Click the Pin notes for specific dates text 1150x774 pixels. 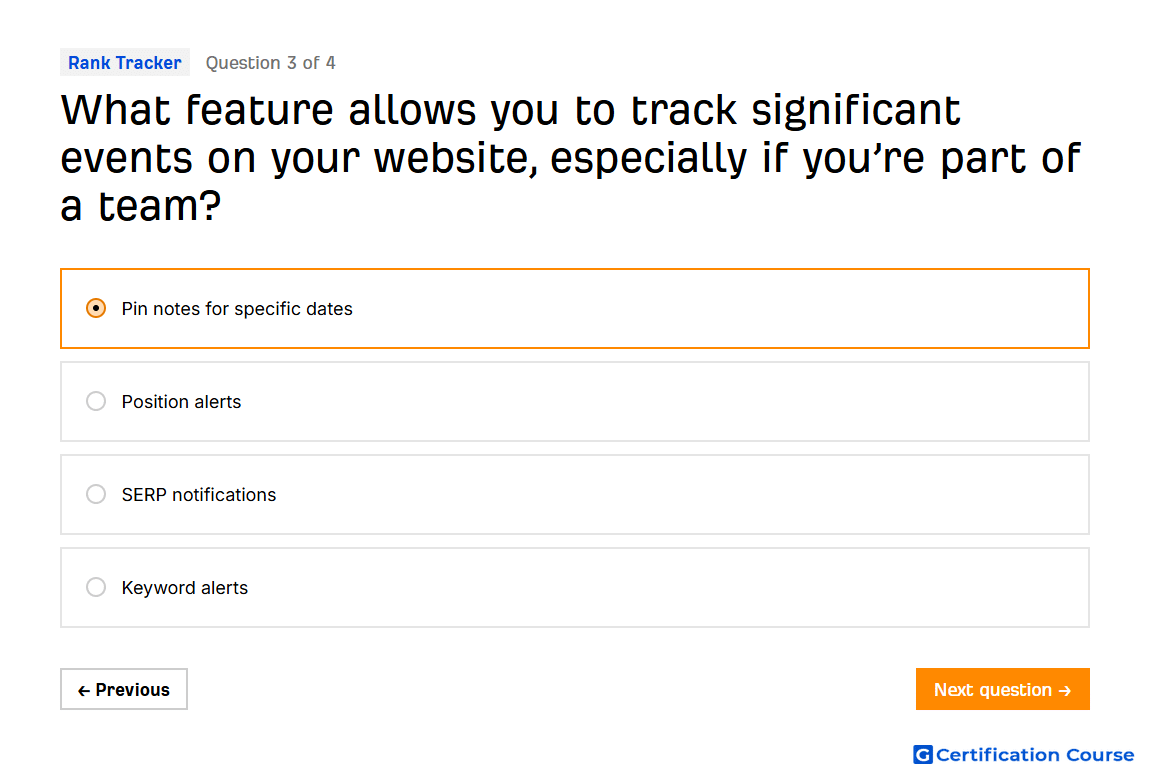pos(237,309)
